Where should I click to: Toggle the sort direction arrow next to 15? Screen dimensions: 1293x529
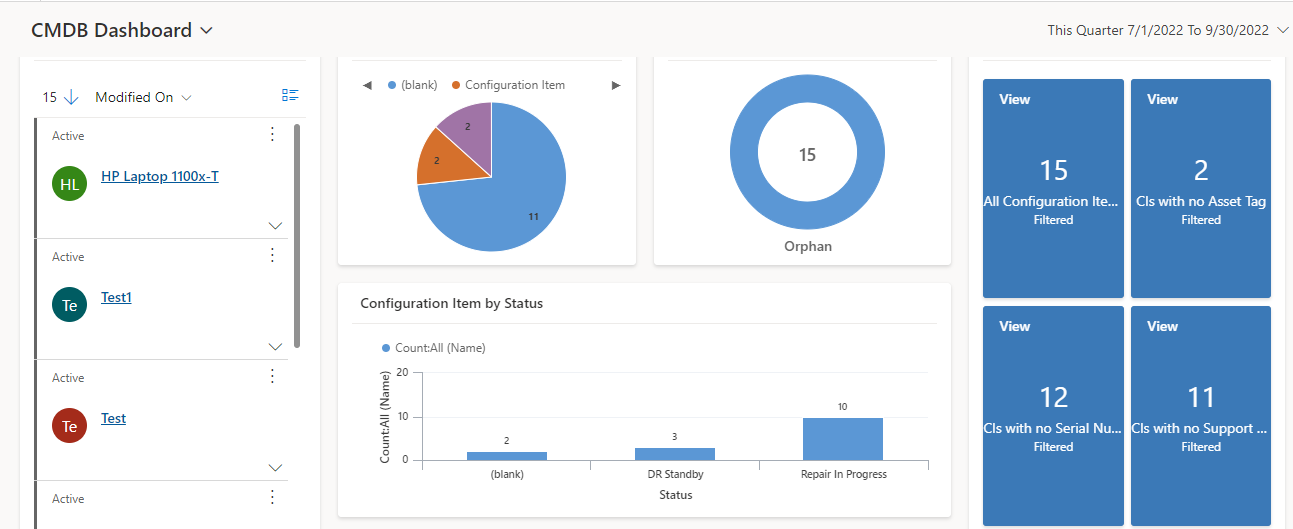tap(71, 97)
